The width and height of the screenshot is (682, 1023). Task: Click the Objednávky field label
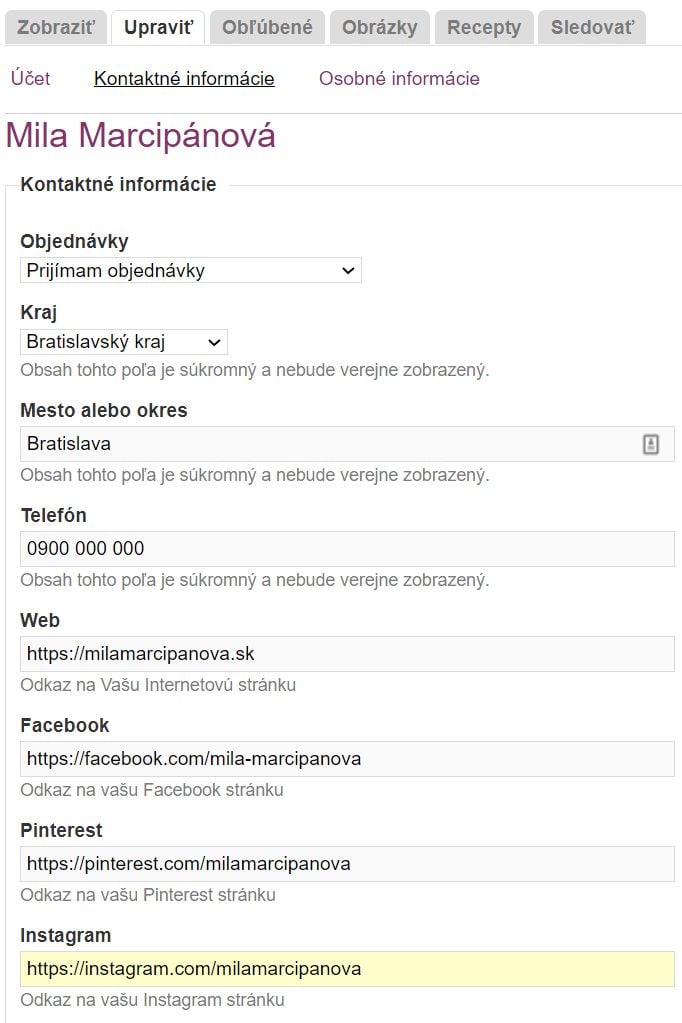(74, 241)
